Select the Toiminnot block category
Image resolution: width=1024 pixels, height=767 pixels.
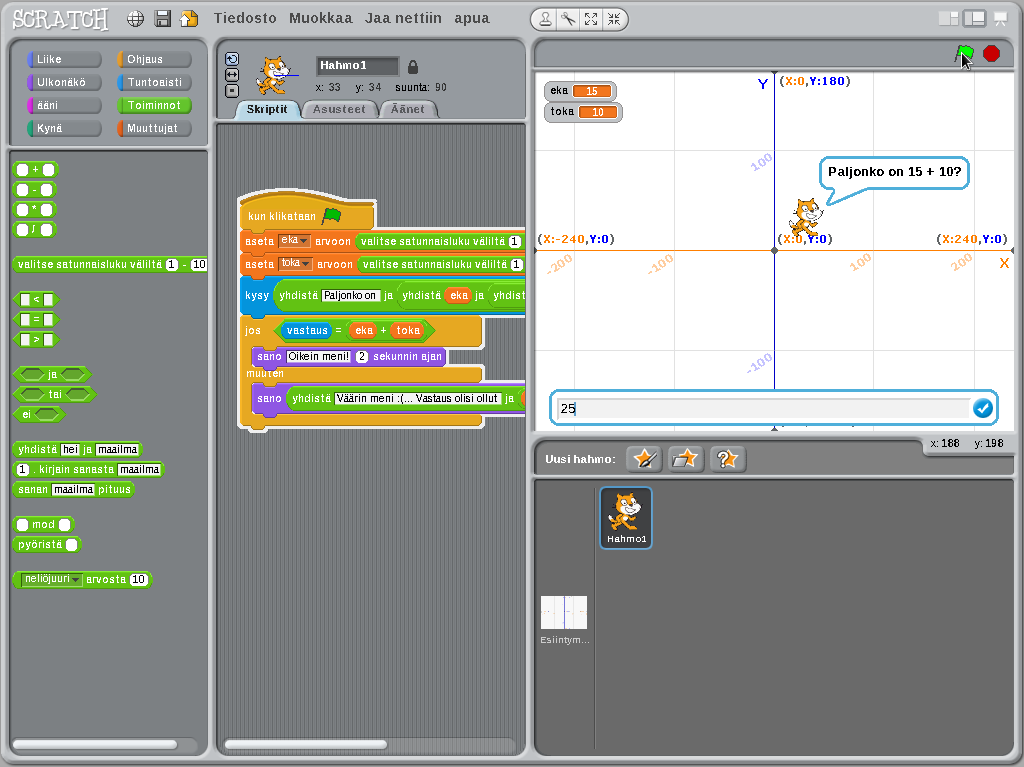tap(154, 105)
